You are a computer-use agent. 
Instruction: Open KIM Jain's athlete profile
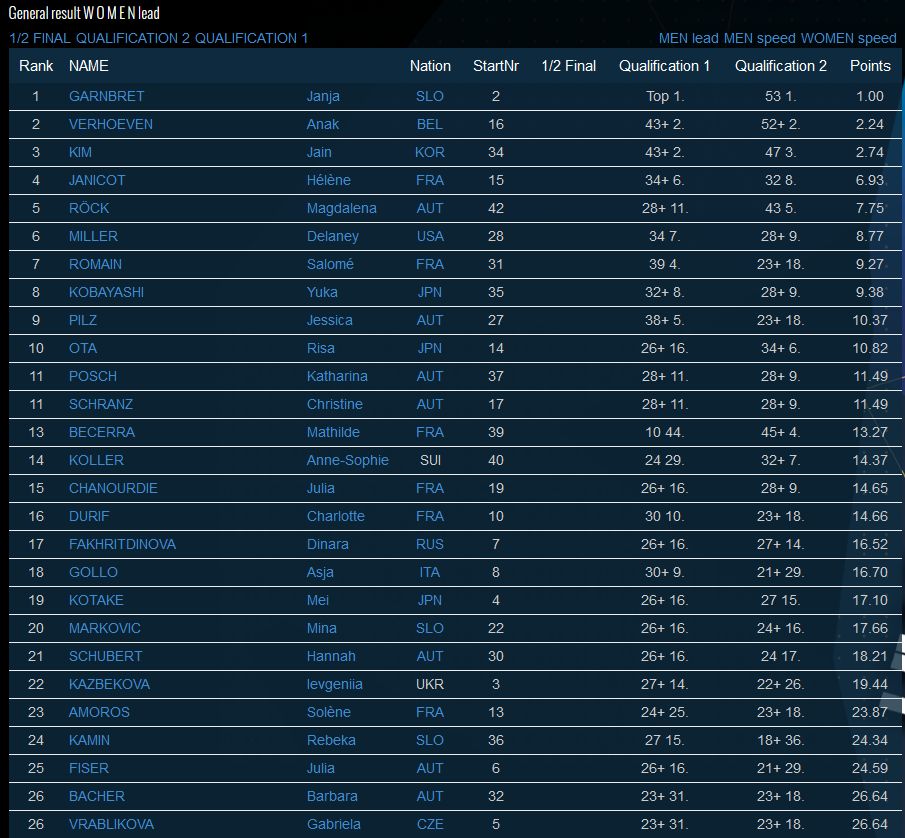click(x=81, y=152)
